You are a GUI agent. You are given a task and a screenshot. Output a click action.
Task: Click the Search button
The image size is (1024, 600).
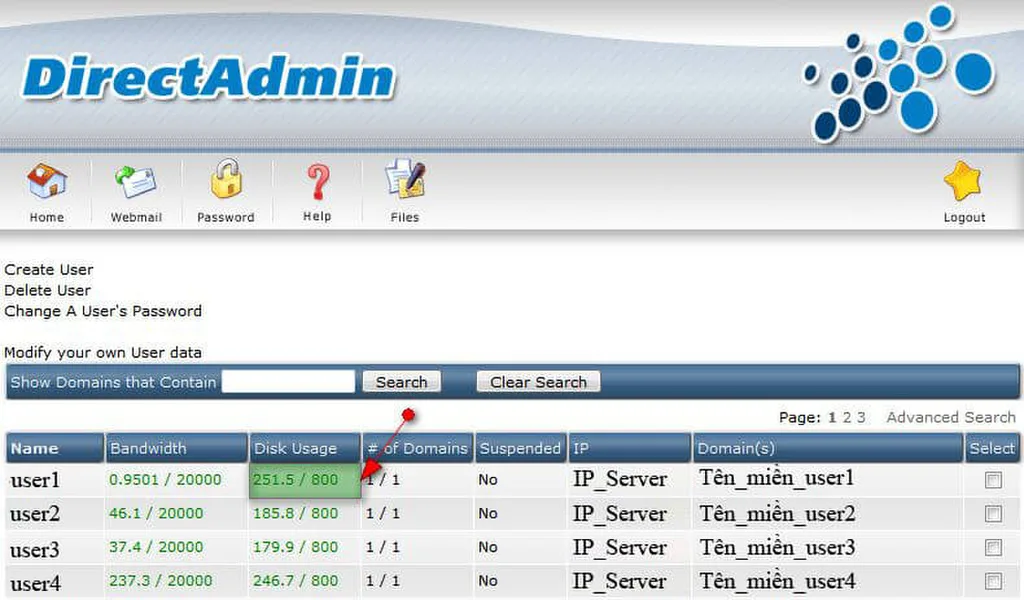coord(402,382)
